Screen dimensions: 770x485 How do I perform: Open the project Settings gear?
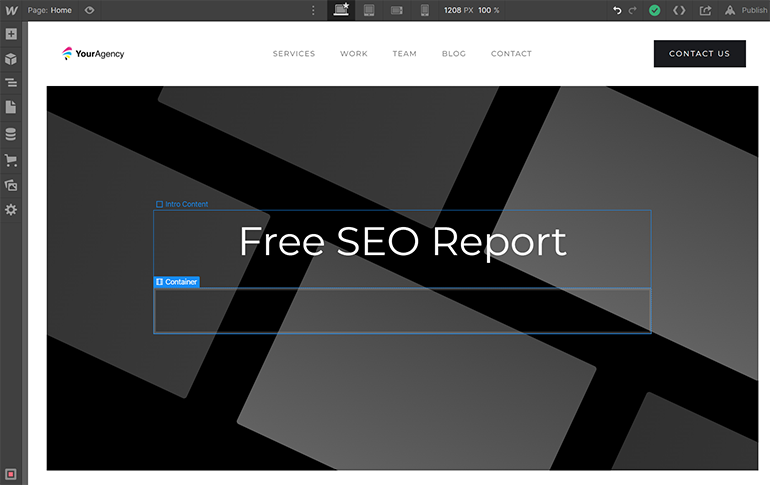(x=11, y=210)
